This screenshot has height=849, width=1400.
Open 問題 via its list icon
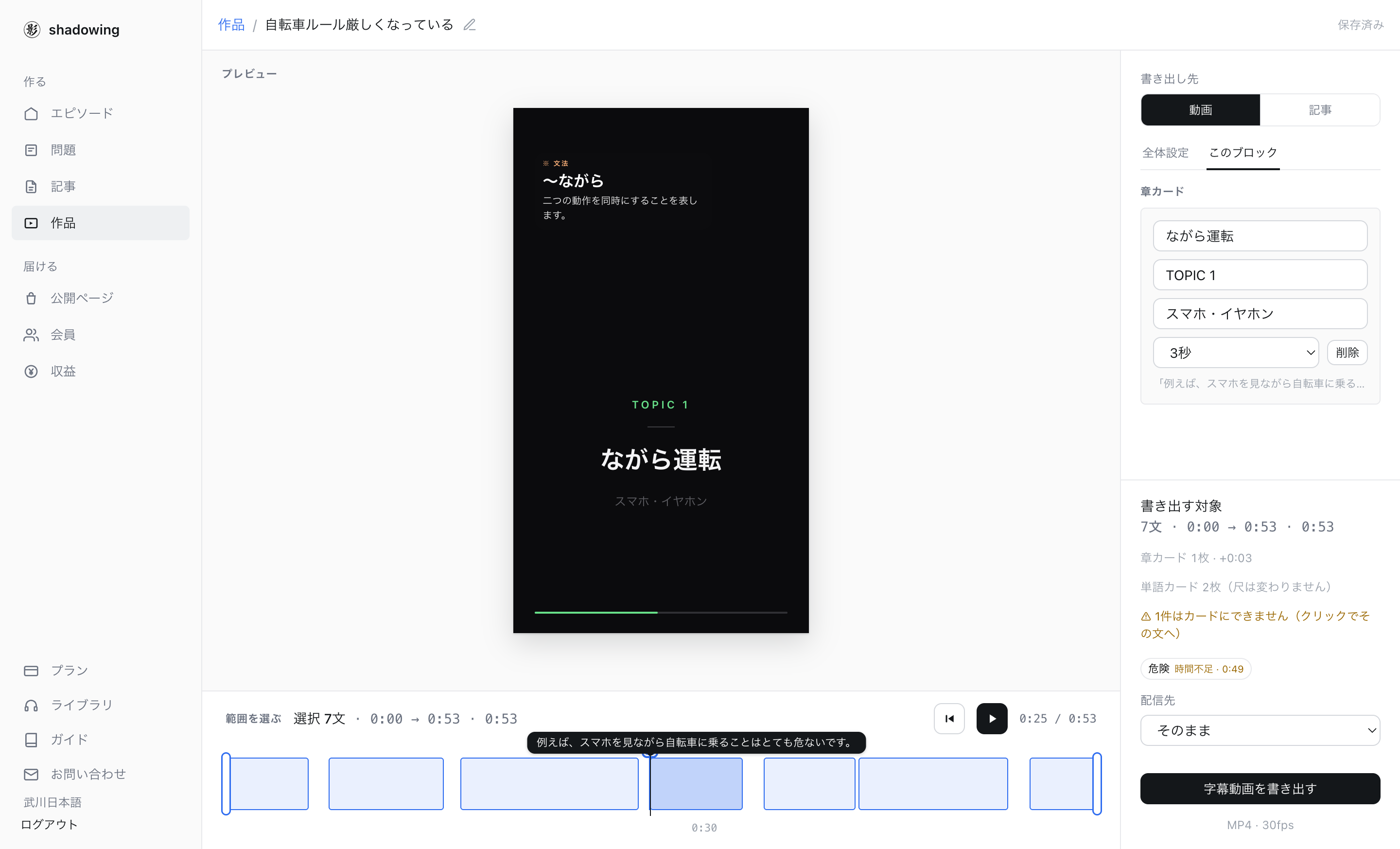click(31, 150)
